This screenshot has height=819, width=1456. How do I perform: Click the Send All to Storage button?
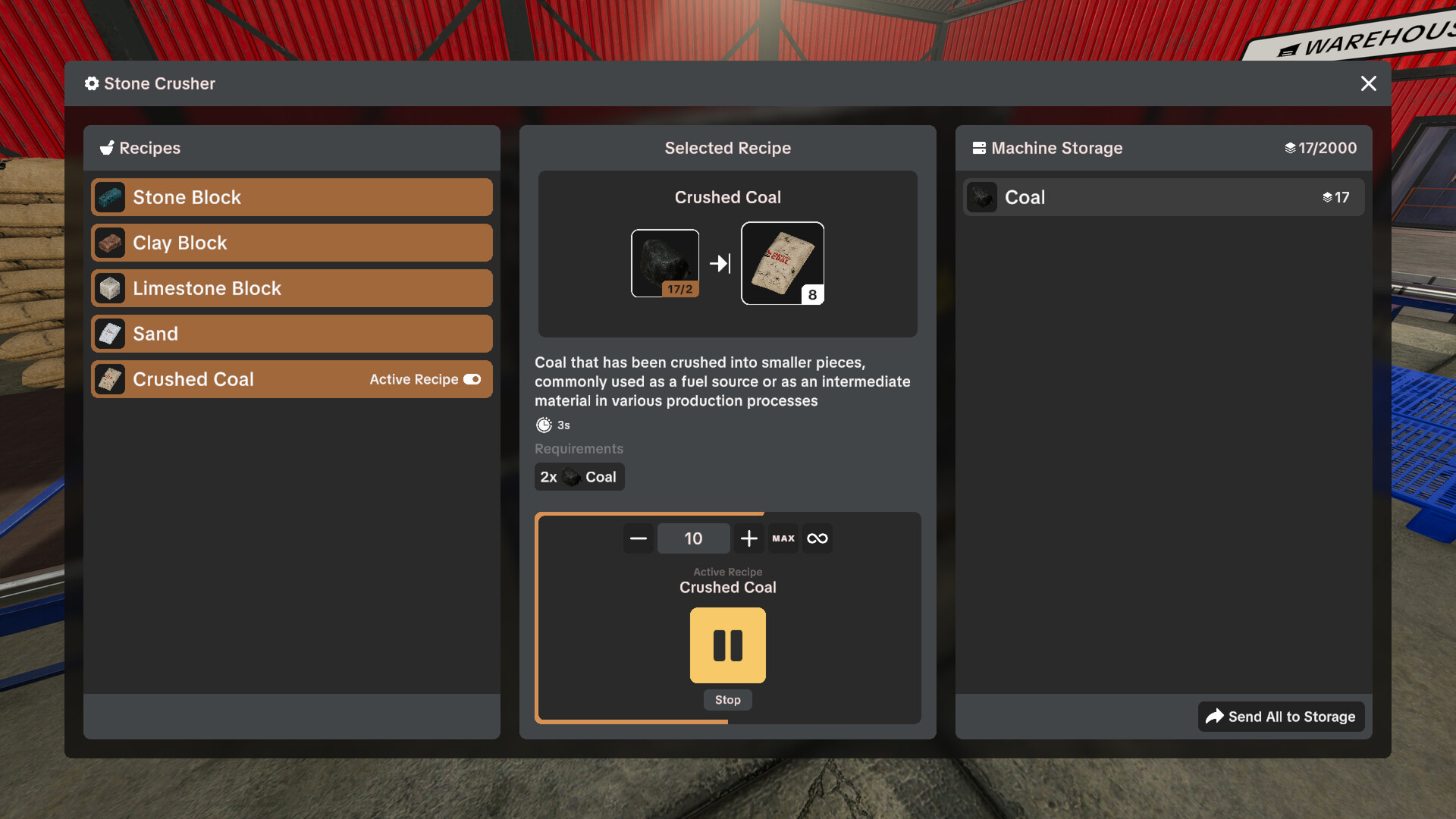point(1280,717)
